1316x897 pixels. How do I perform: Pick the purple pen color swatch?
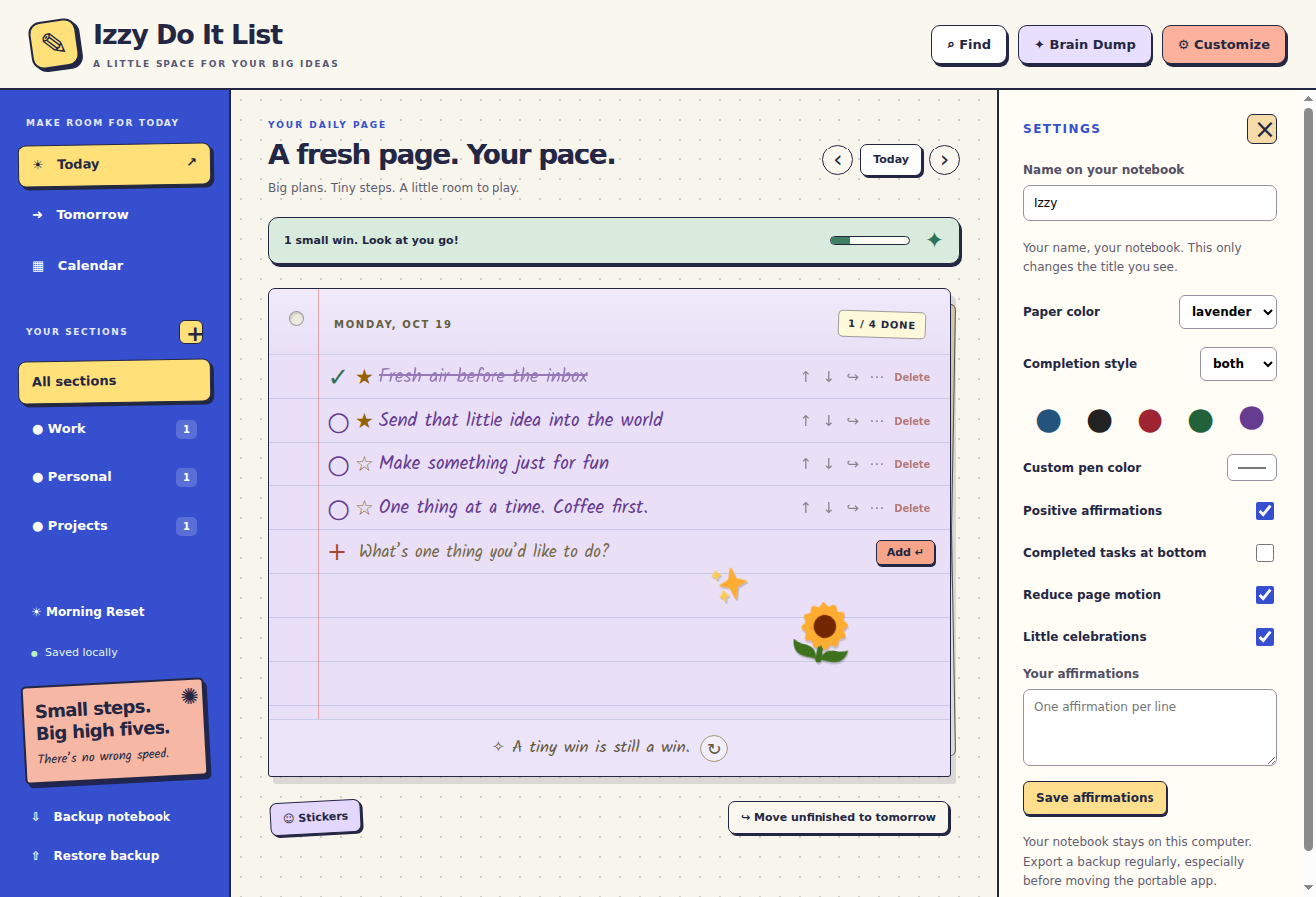(1251, 418)
